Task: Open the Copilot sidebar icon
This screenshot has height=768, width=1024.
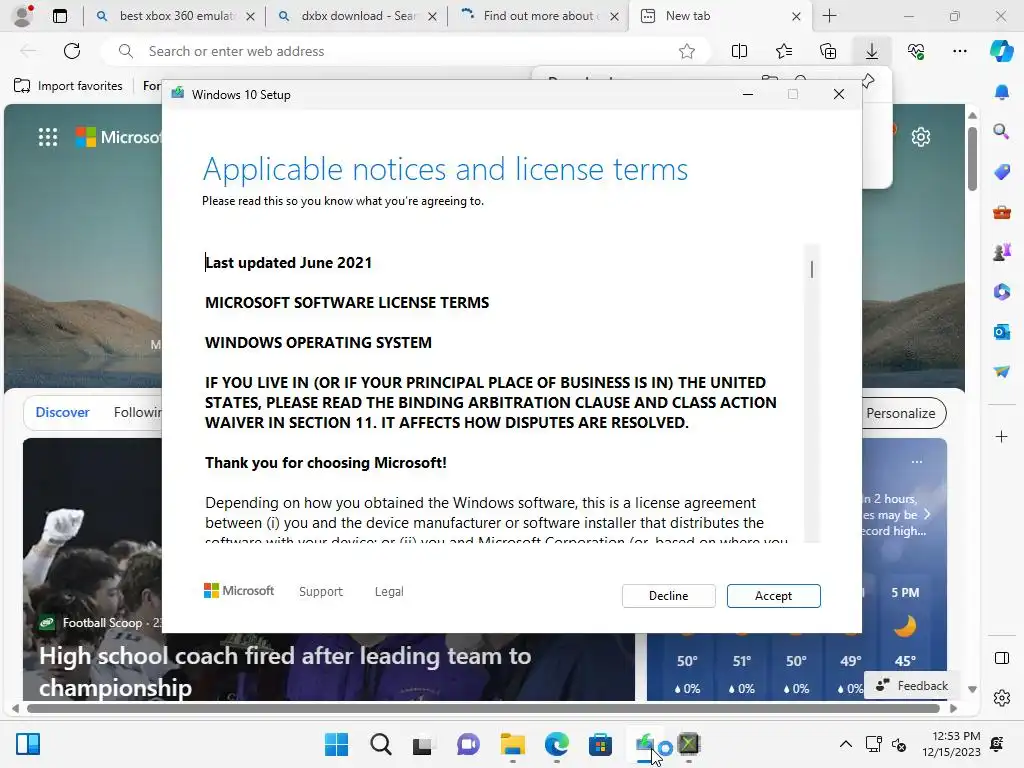Action: [x=1001, y=51]
